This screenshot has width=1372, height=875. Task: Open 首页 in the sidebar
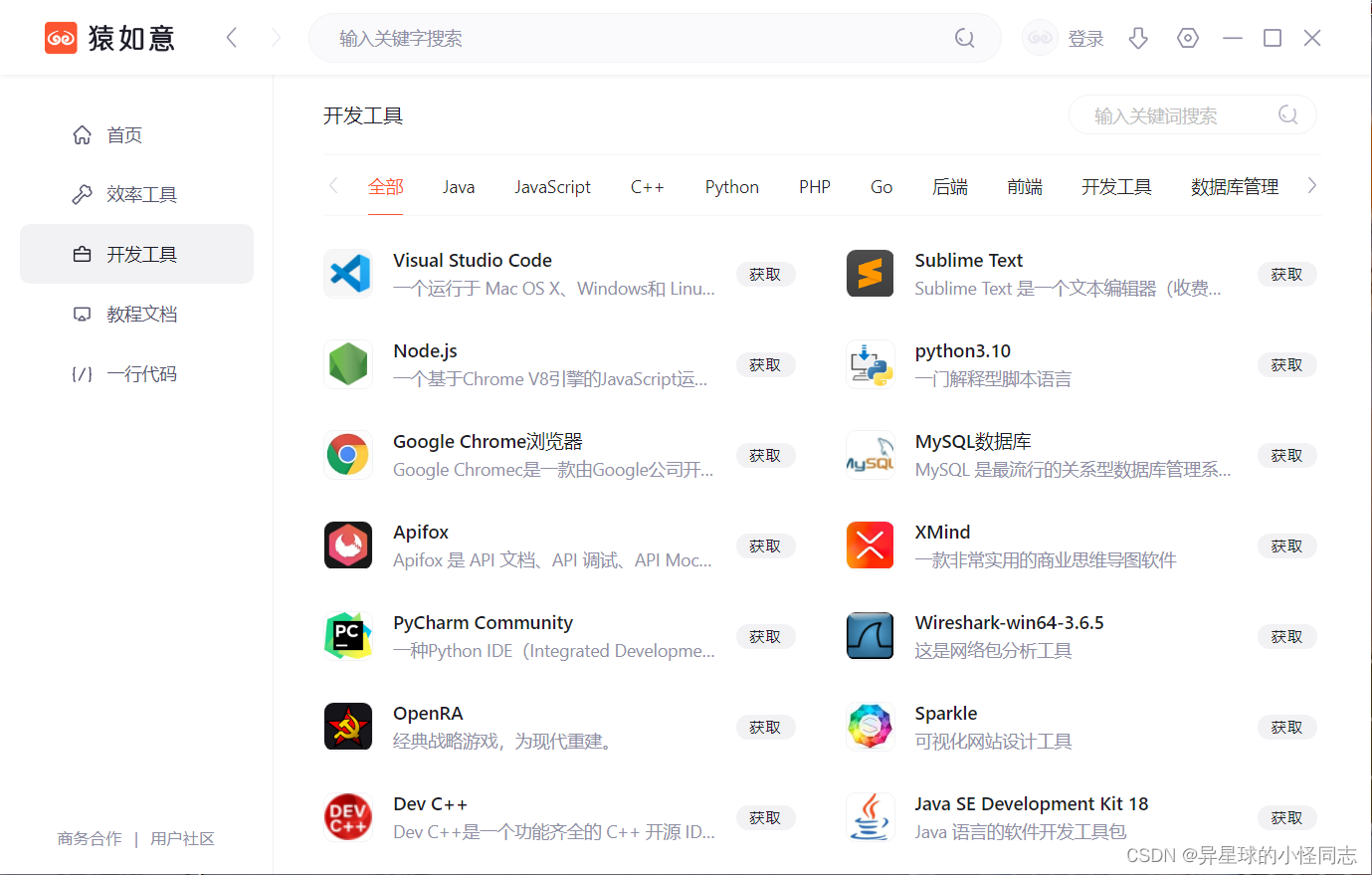pyautogui.click(x=136, y=134)
